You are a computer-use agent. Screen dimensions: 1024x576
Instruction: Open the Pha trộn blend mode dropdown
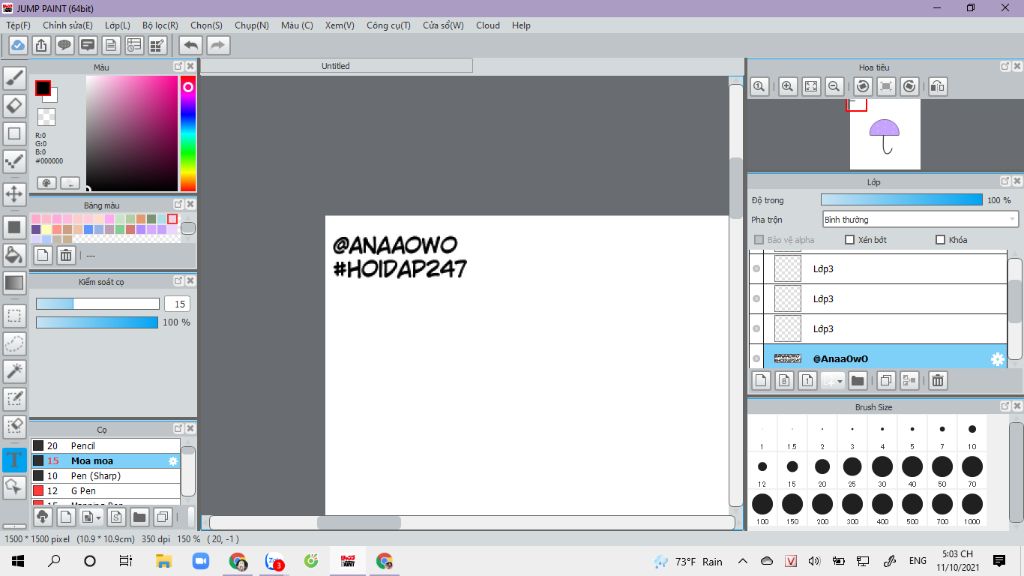(x=920, y=219)
